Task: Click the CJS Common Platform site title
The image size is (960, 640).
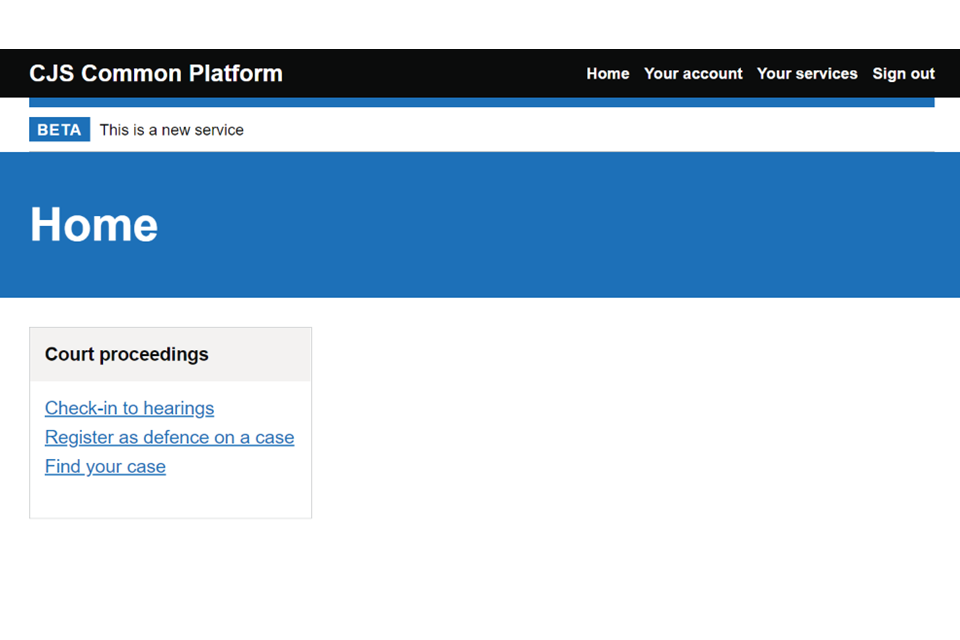Action: [x=156, y=74]
